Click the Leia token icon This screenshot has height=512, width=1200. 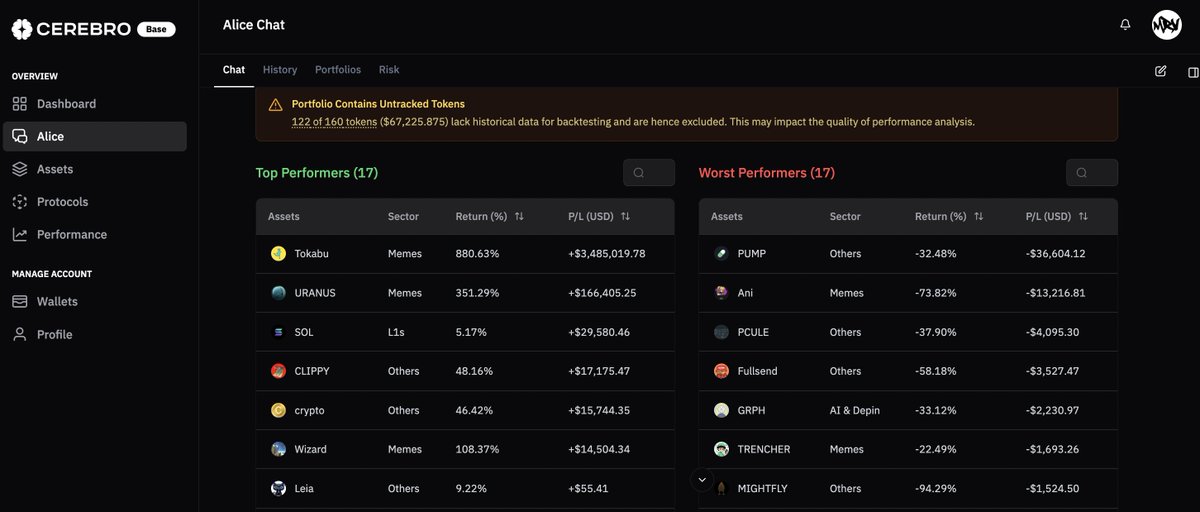tap(279, 489)
